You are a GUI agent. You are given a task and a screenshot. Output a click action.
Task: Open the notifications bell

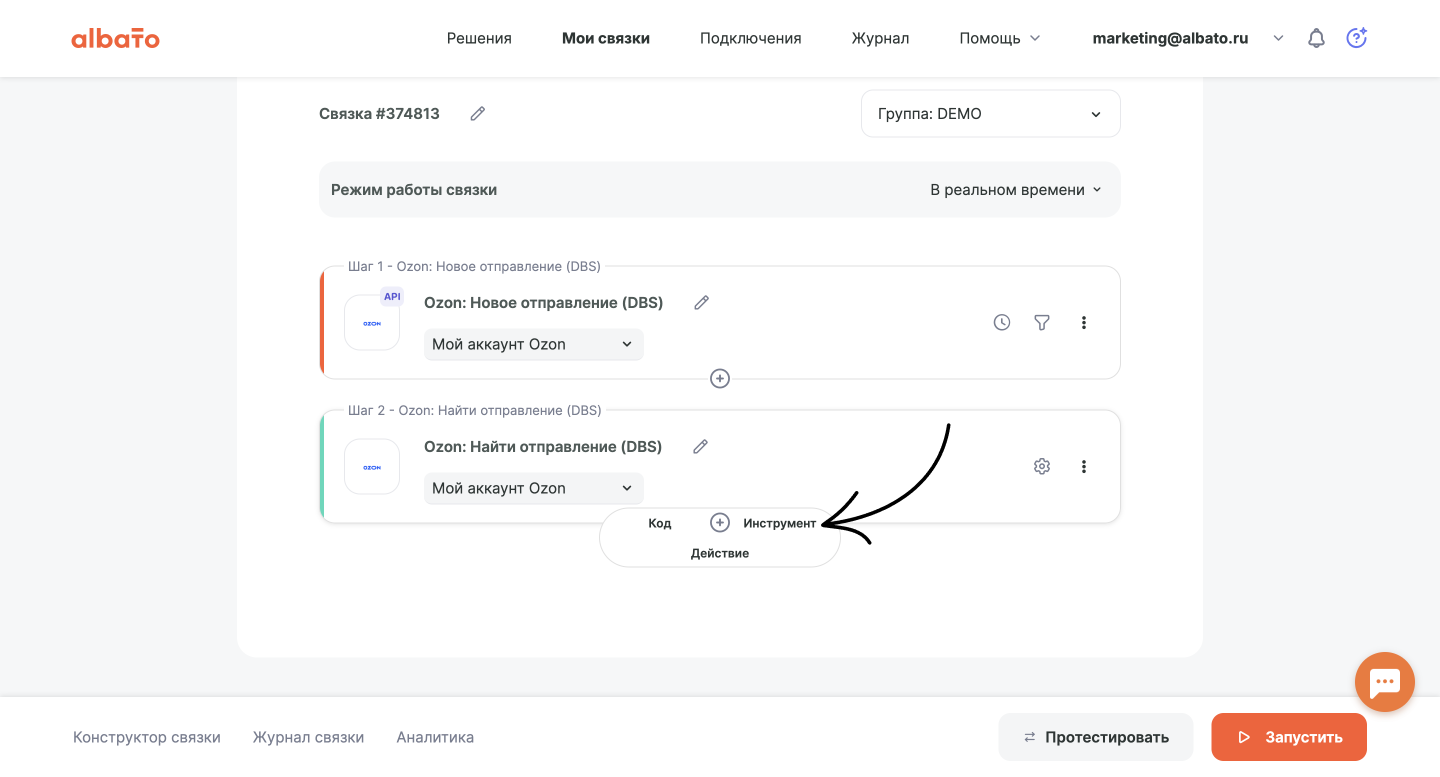[1317, 38]
